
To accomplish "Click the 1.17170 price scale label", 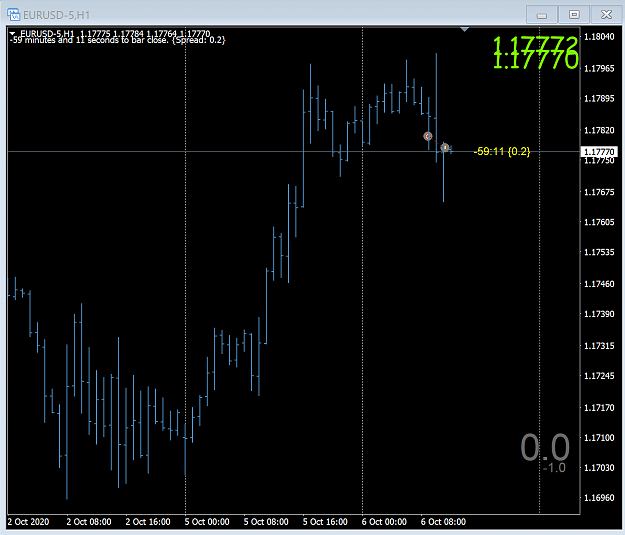I will [599, 407].
